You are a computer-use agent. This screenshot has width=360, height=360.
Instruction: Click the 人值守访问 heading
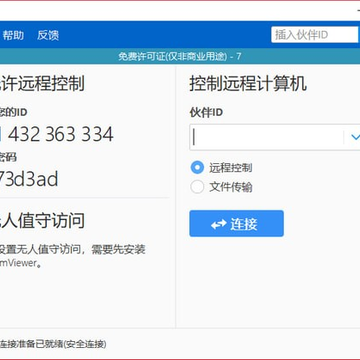click(42, 221)
